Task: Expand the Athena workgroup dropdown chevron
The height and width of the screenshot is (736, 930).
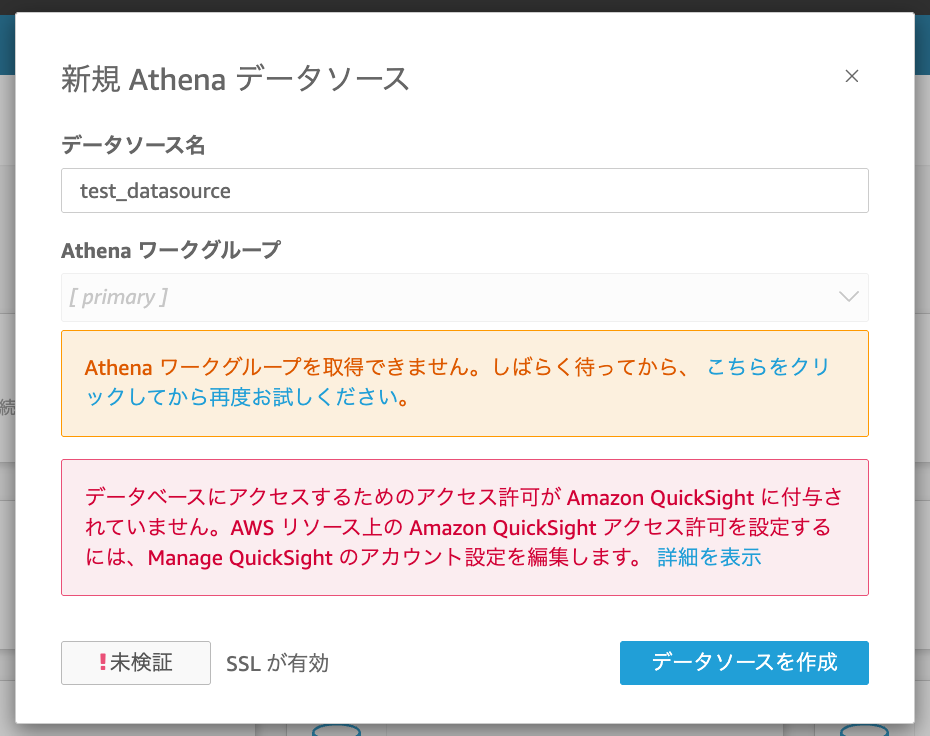Action: pos(848,297)
